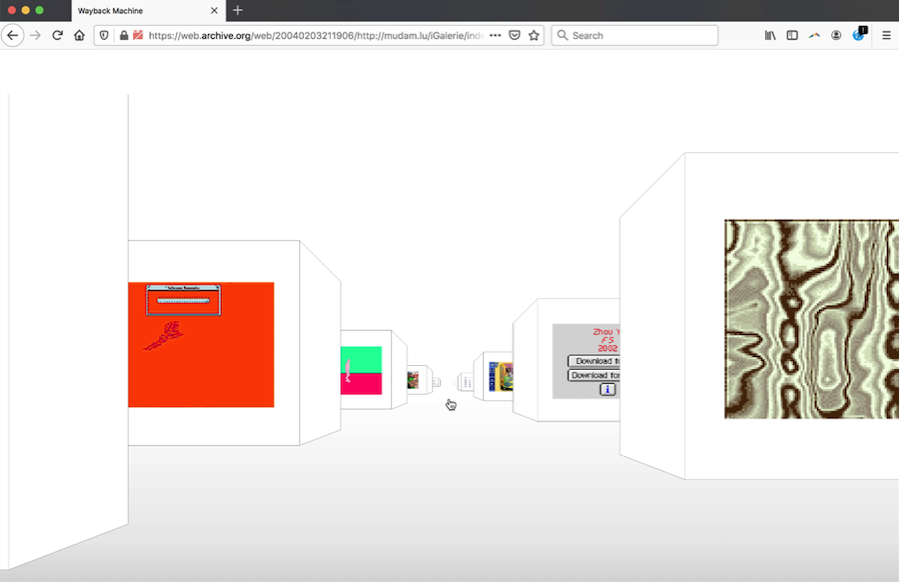Show the browser sidebar
The image size is (900, 582).
click(792, 36)
